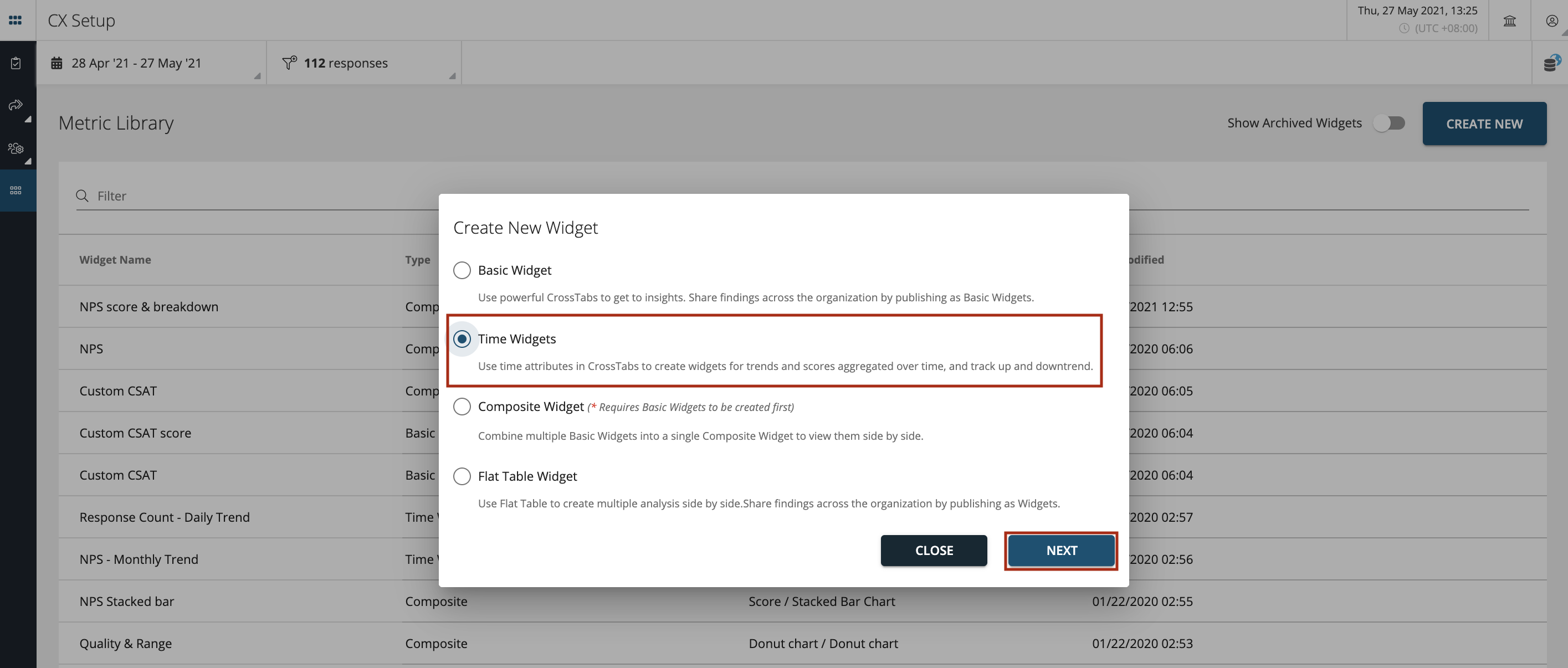Click the Widget Name column header
Screen dimensions: 1568x668
click(115, 259)
